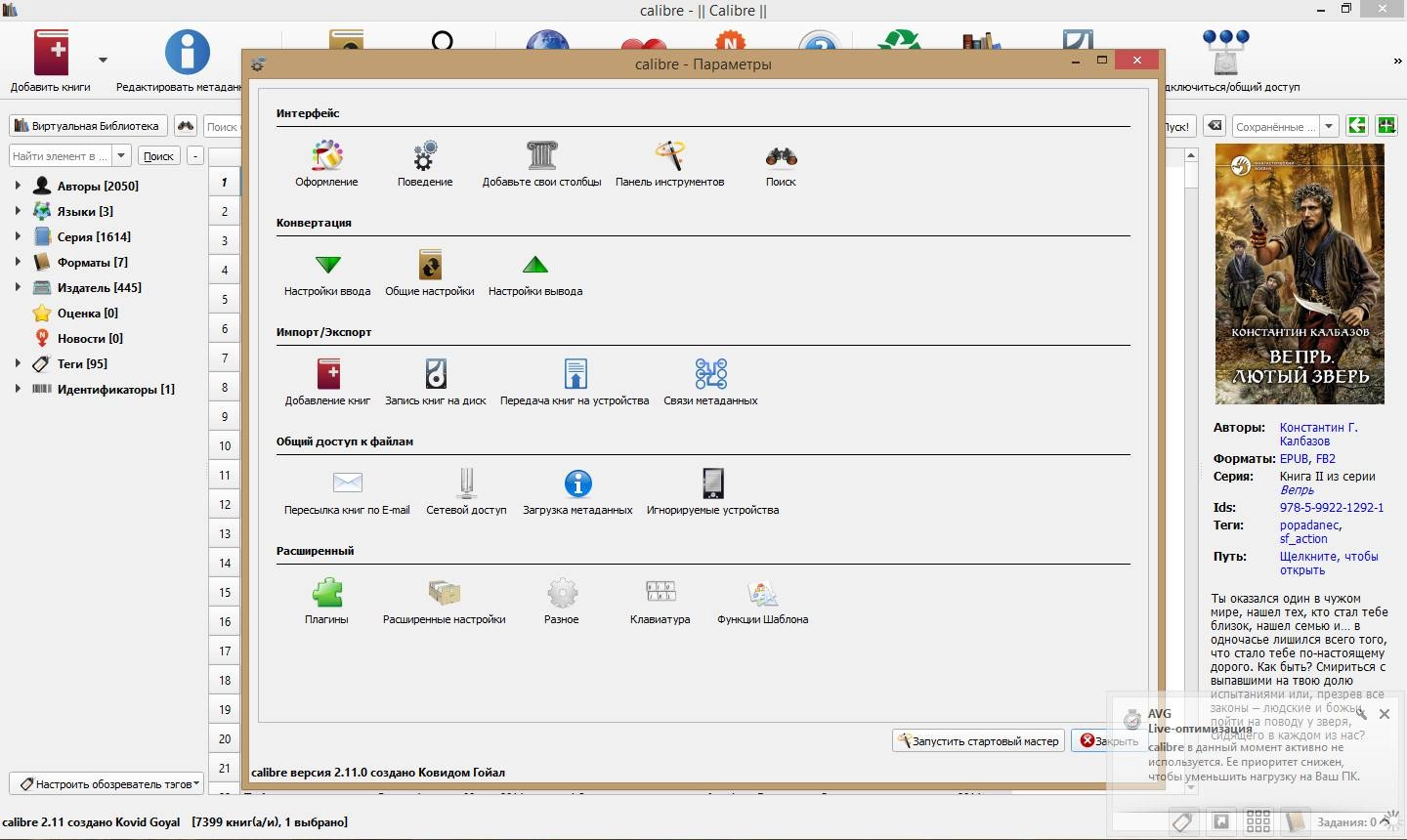This screenshot has width=1407, height=840.
Task: Open Настройки вывода conversion settings
Action: point(535,273)
